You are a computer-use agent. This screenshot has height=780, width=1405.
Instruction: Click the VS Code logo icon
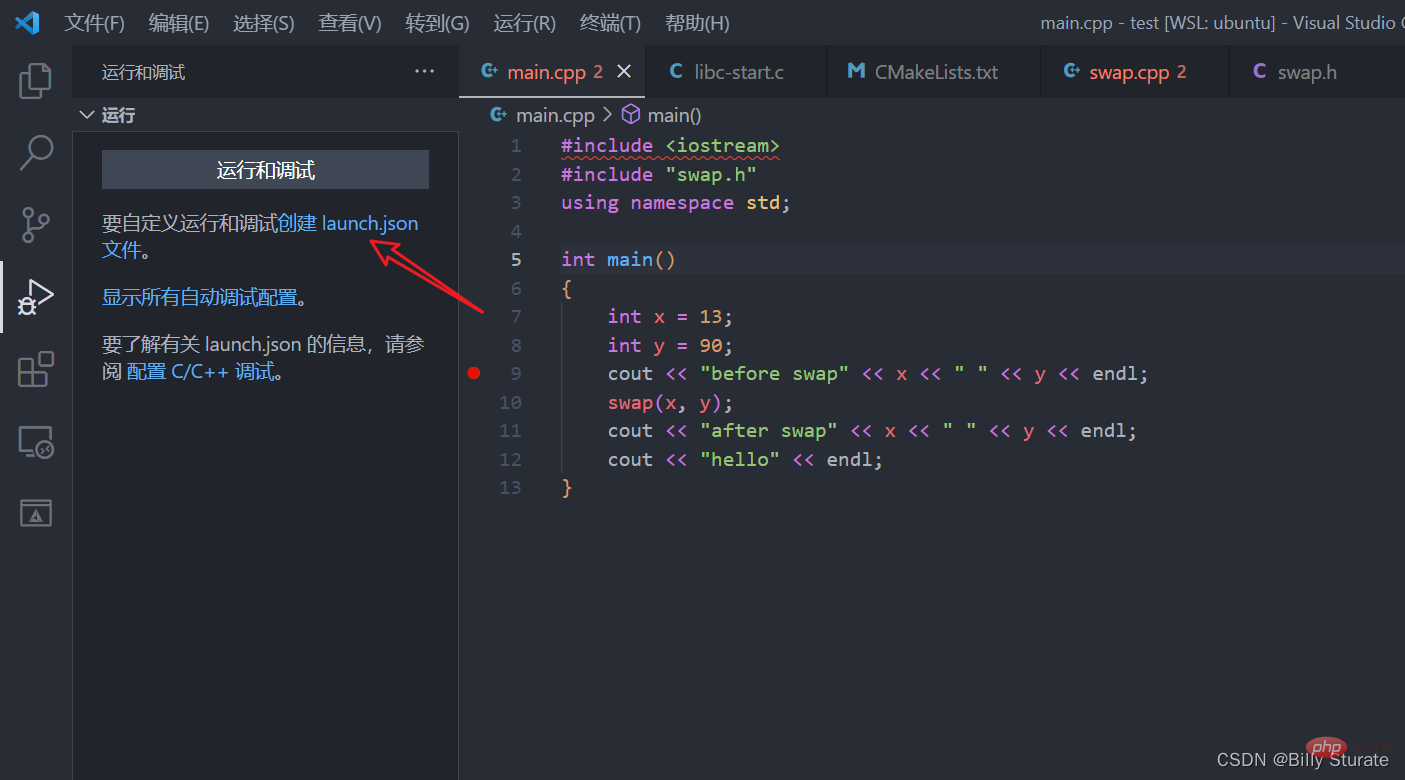(27, 22)
